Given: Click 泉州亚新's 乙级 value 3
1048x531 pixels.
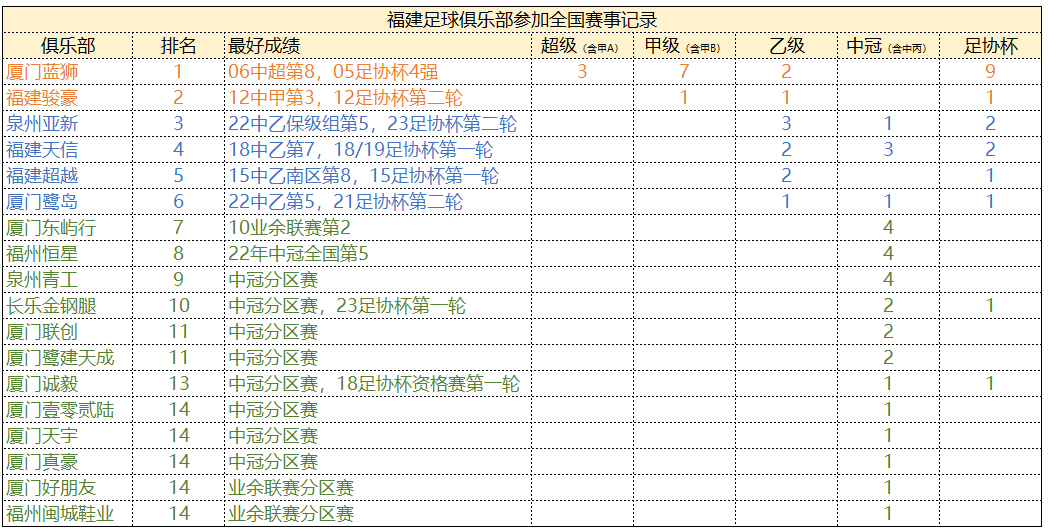Looking at the screenshot, I should pyautogui.click(x=786, y=123).
